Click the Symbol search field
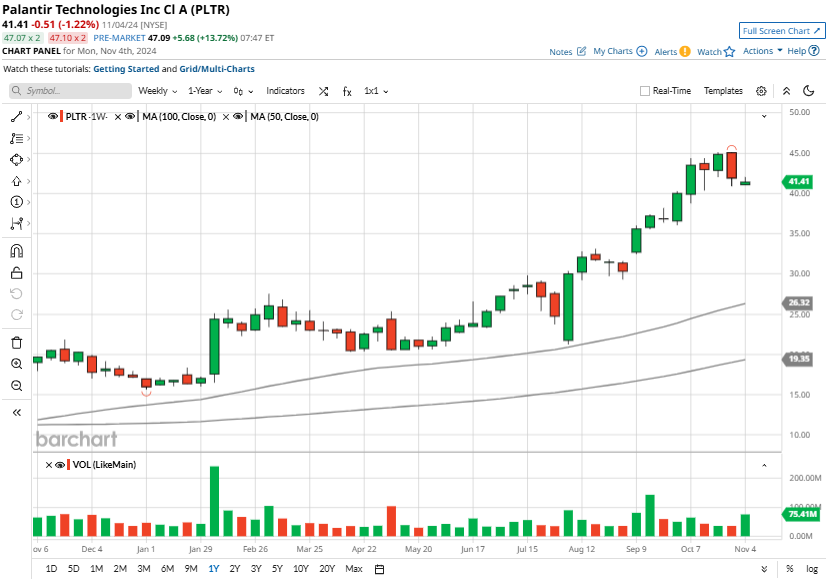This screenshot has width=833, height=586. 70,91
